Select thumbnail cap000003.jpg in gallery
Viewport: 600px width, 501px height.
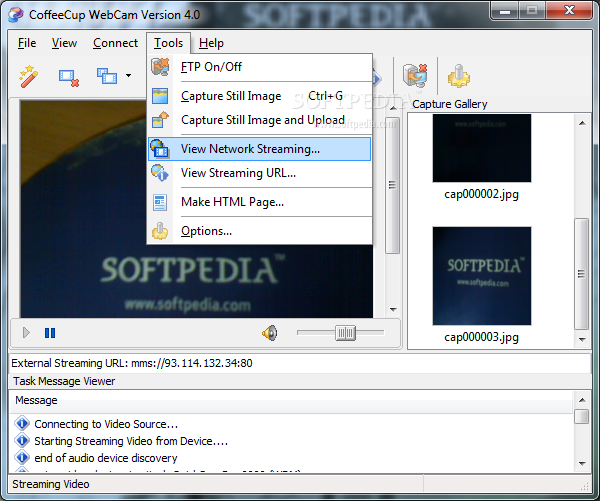coord(482,276)
